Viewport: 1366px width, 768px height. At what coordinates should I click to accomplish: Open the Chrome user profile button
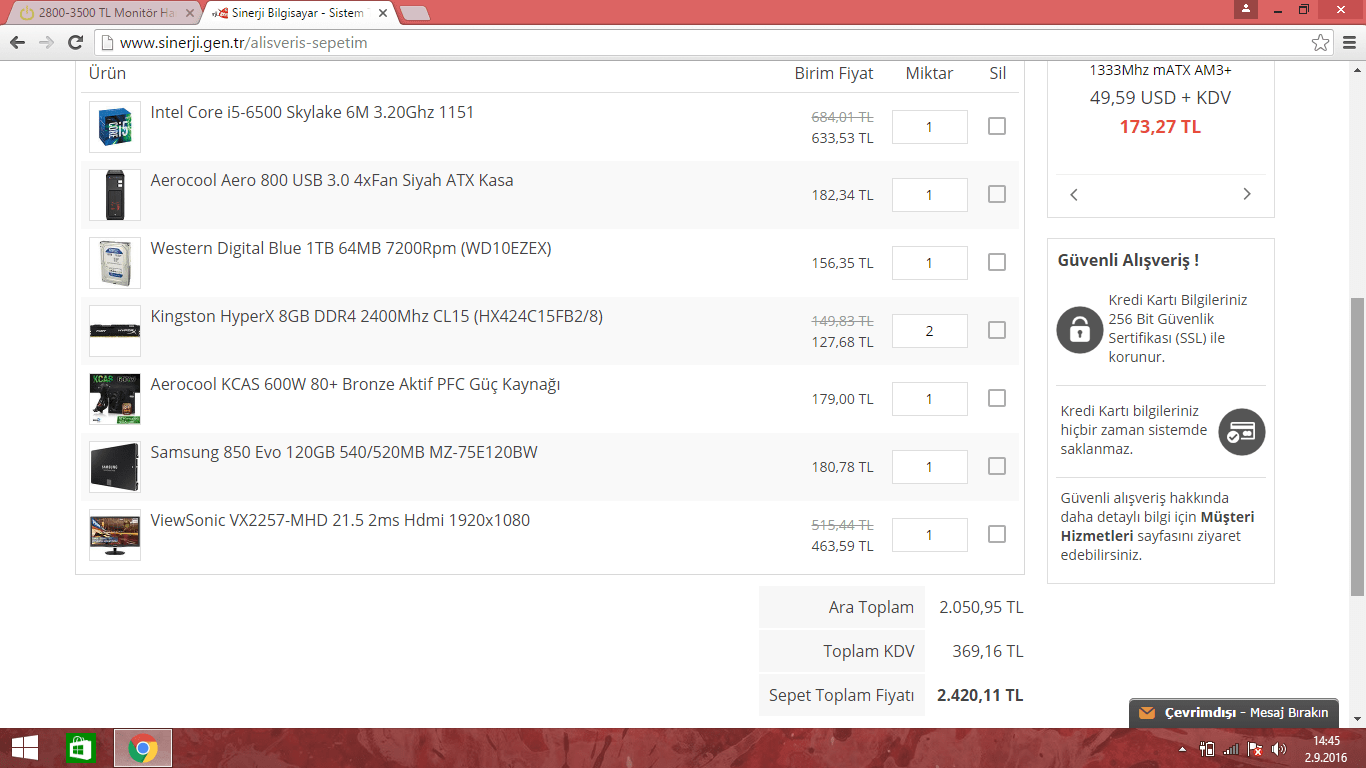pyautogui.click(x=1245, y=9)
